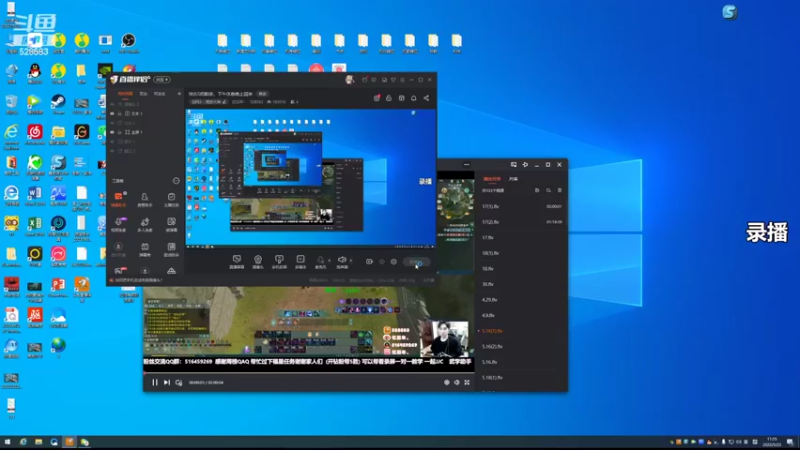Mute the microphone in streaming app
This screenshot has height=450, width=800.
[x=320, y=260]
